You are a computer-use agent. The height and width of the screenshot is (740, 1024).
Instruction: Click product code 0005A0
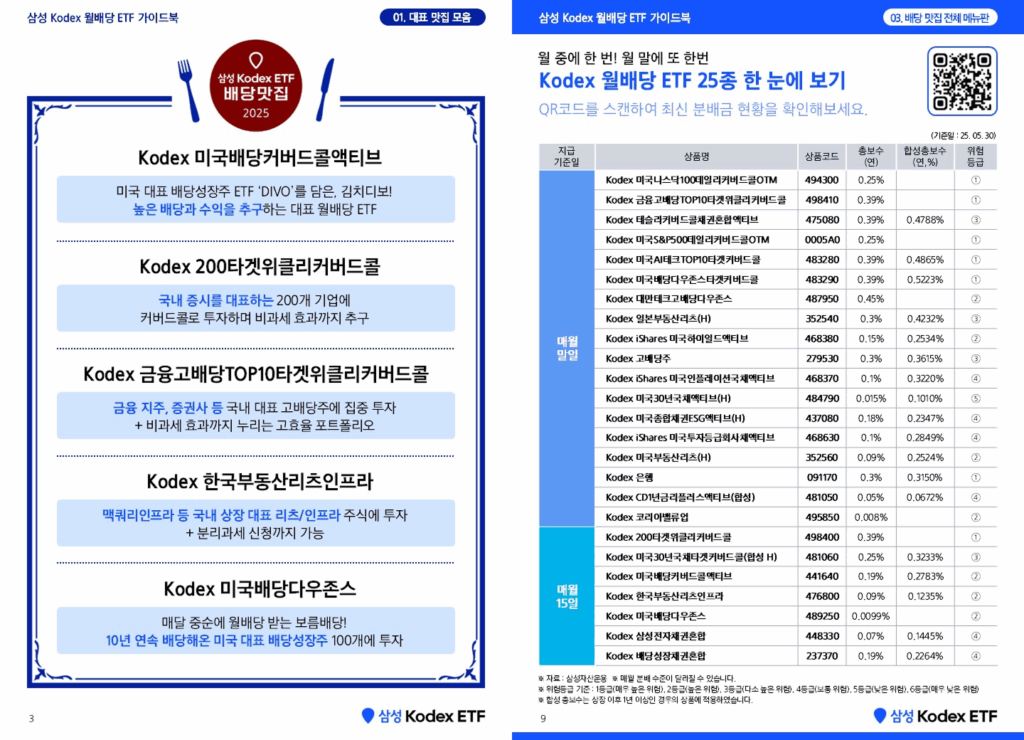click(x=822, y=240)
